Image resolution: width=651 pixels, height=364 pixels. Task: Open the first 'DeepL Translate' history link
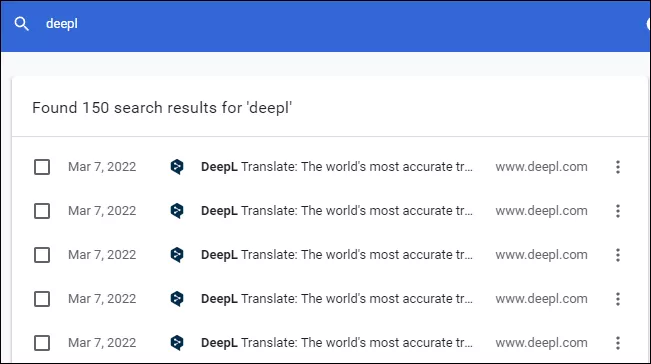point(337,167)
